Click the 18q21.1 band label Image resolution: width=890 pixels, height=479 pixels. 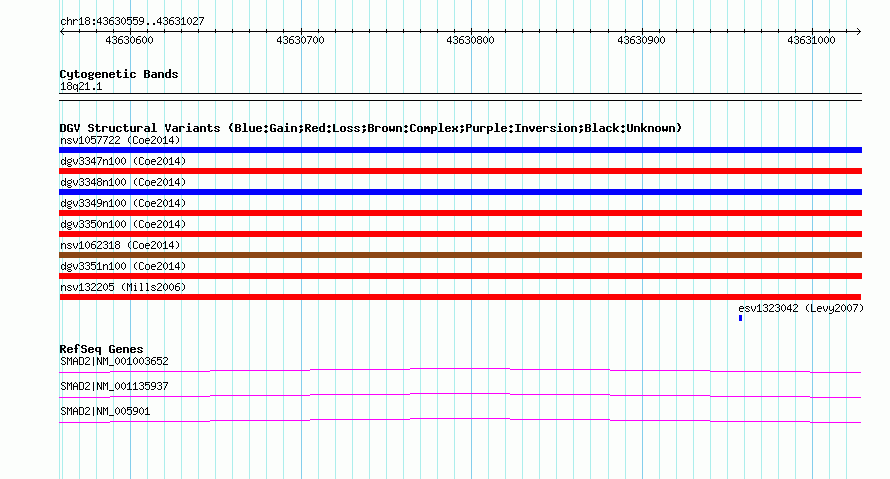click(x=81, y=86)
